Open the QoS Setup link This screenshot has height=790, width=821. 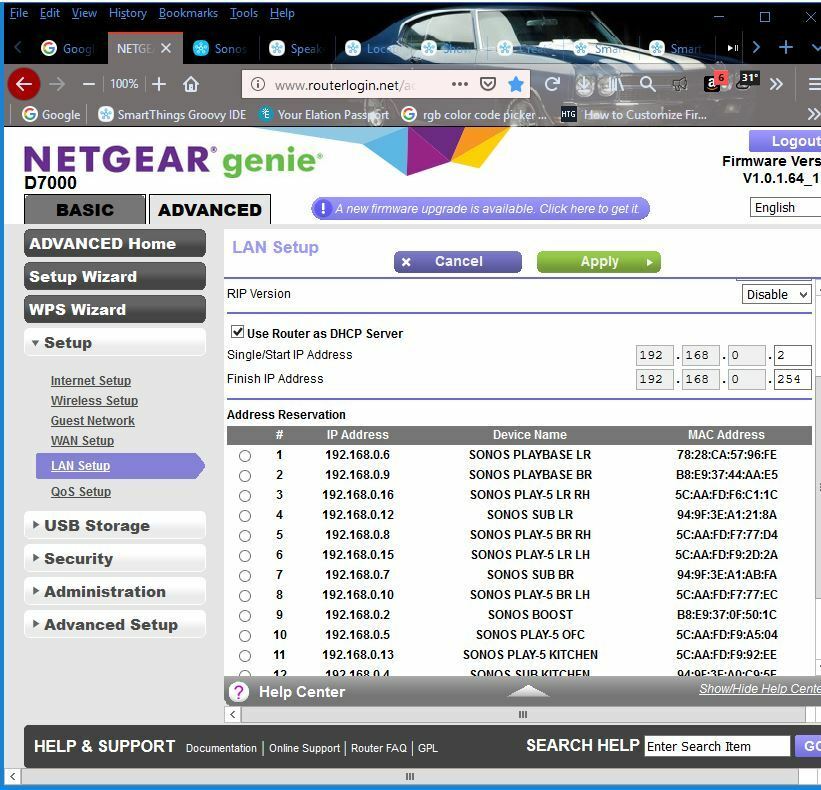pyautogui.click(x=81, y=492)
